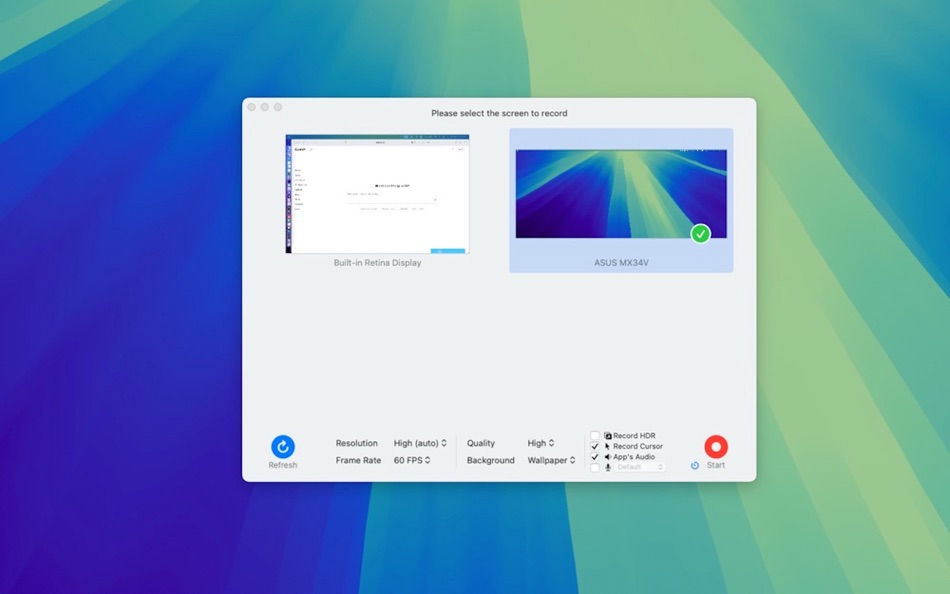Open the Frame Rate 60 FPS dropdown

412,460
